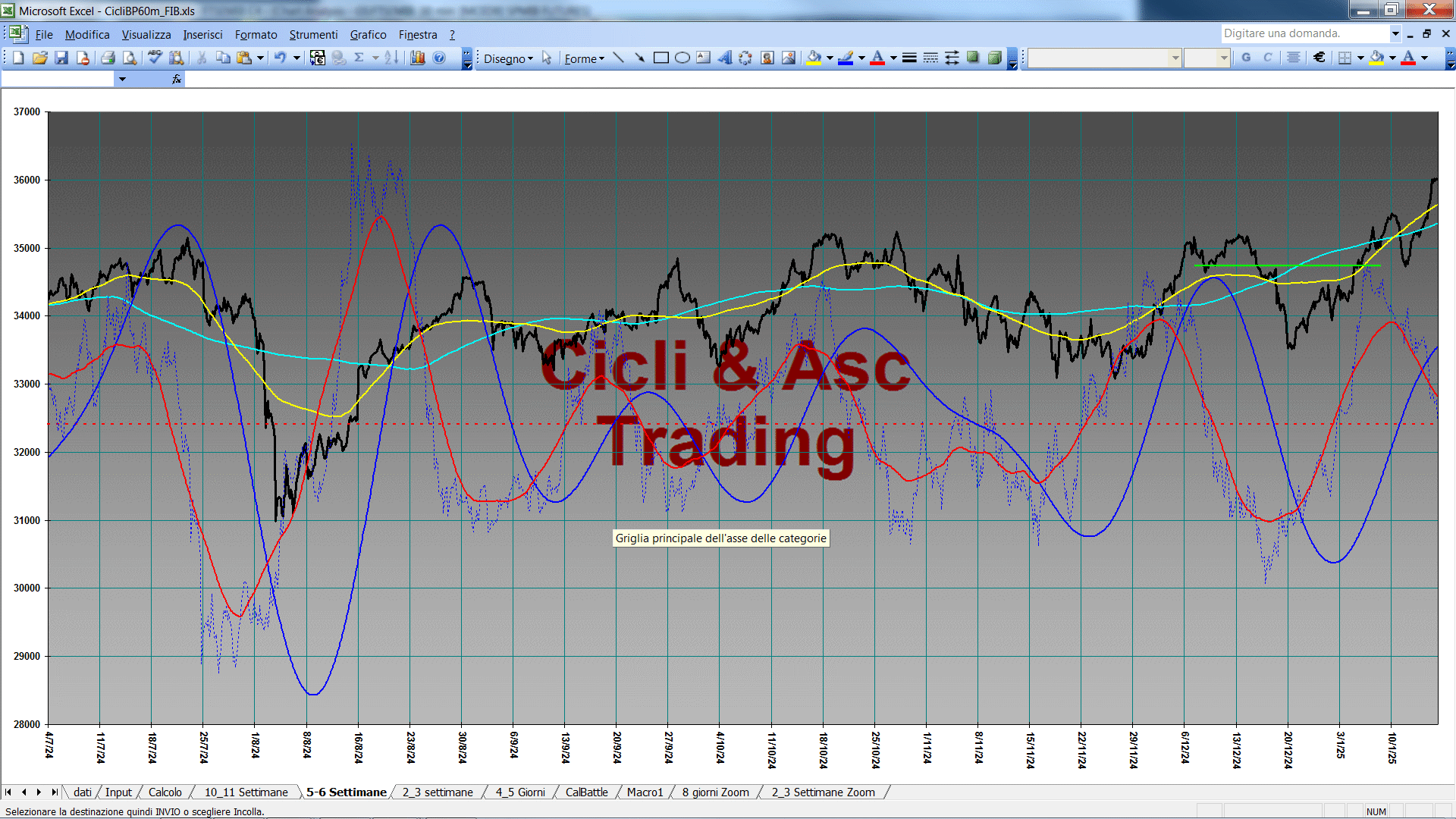Click the Arrow Style icon
Image resolution: width=1456 pixels, height=819 pixels.
tap(952, 58)
